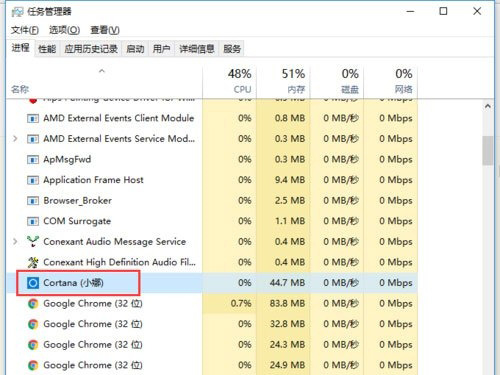Switch to the 服务 tab
The height and width of the screenshot is (375, 500).
pos(232,49)
